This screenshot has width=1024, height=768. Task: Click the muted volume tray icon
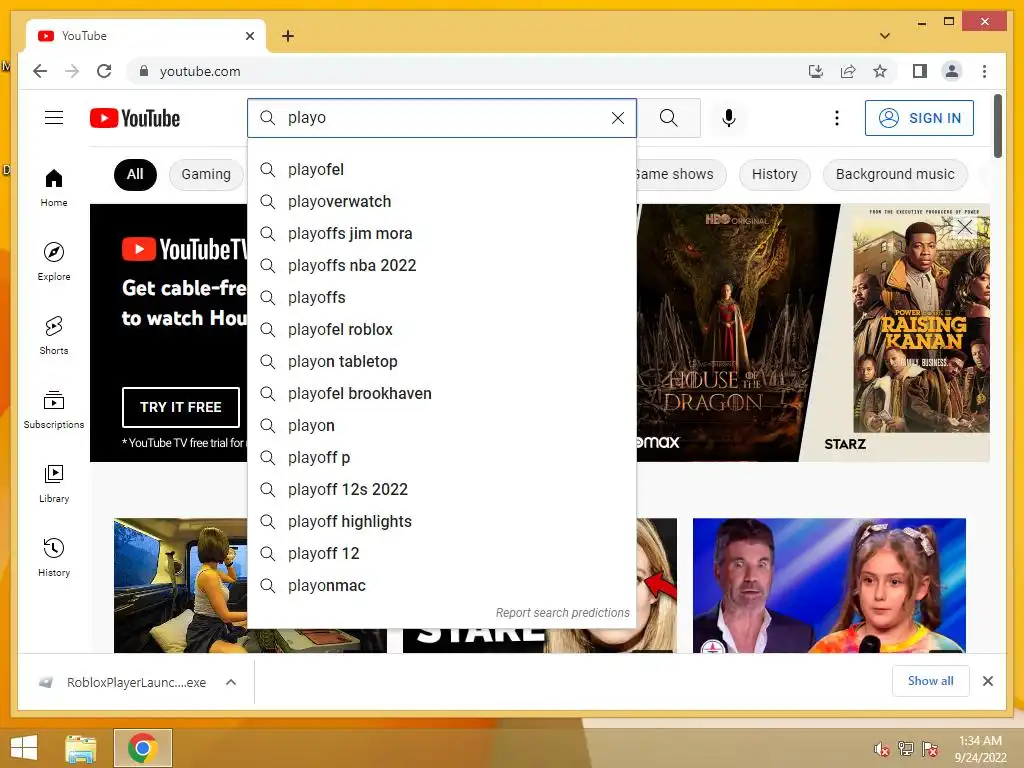coord(882,749)
